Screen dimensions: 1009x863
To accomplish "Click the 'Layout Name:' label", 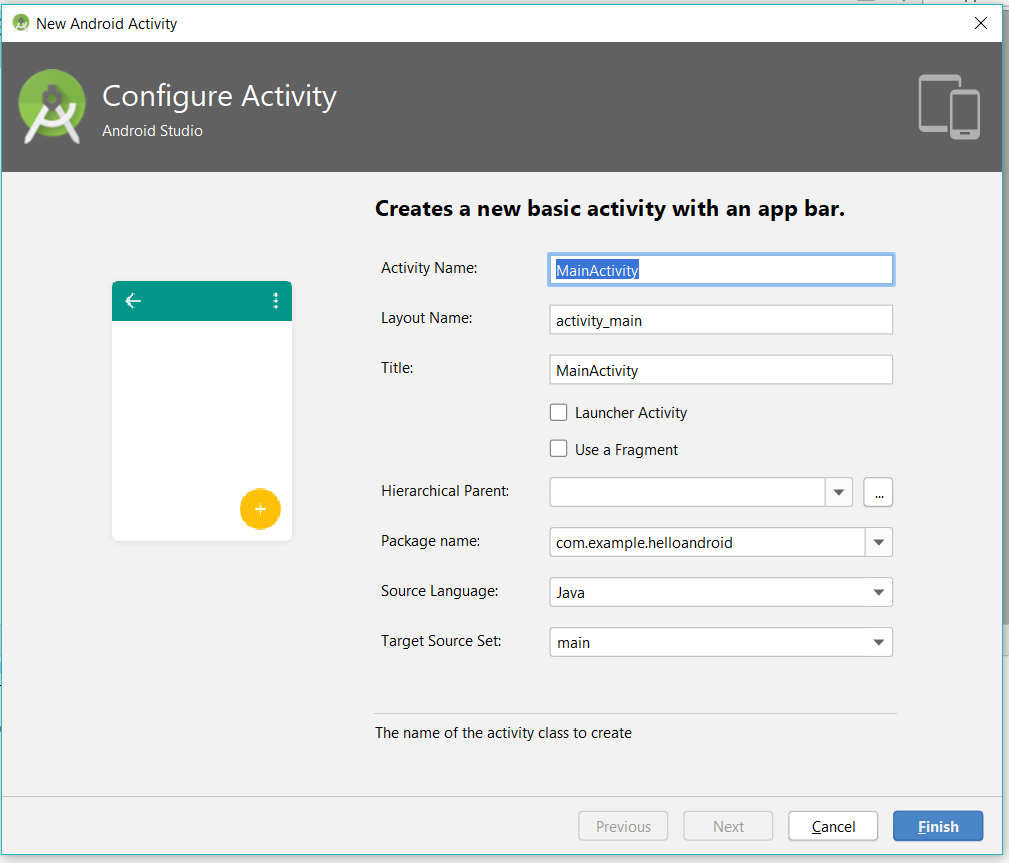I will point(427,318).
